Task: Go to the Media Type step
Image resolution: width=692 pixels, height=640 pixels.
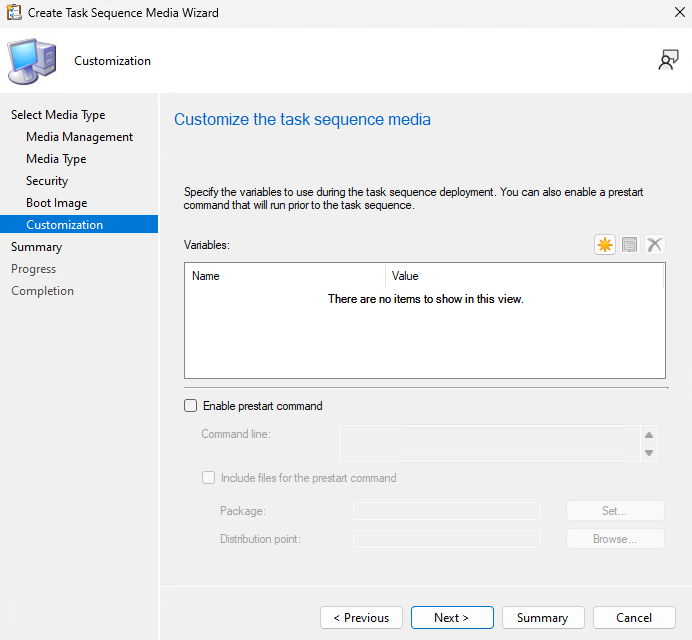Action: coord(56,159)
